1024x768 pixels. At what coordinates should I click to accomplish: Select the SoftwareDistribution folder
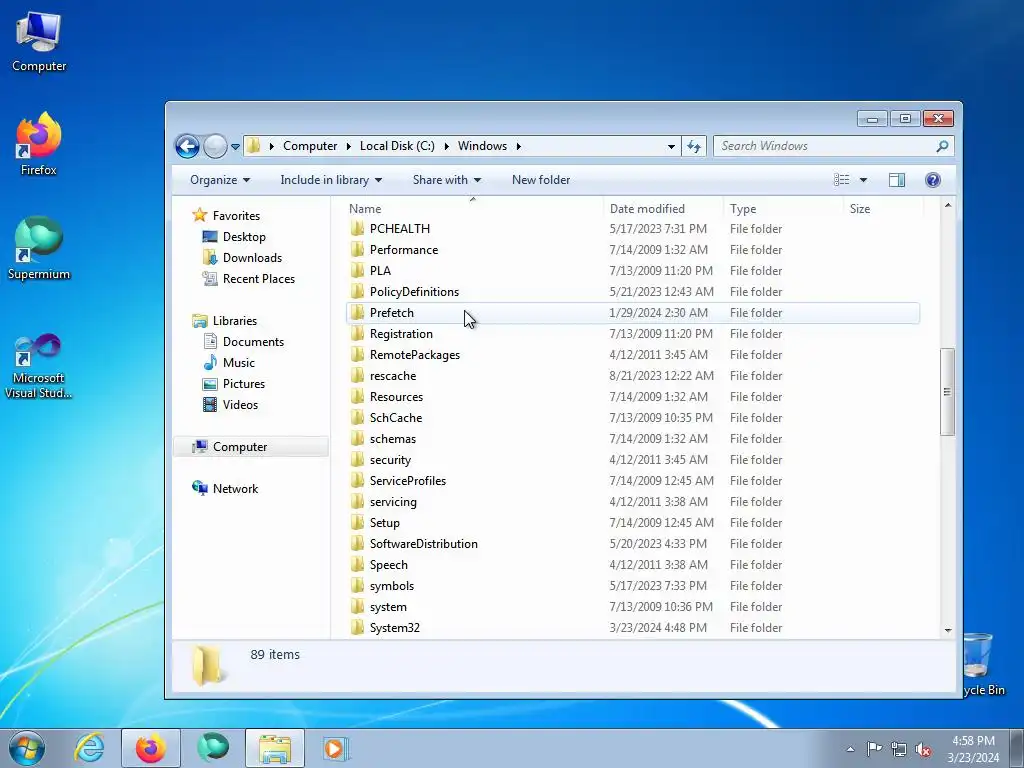(x=632, y=544)
